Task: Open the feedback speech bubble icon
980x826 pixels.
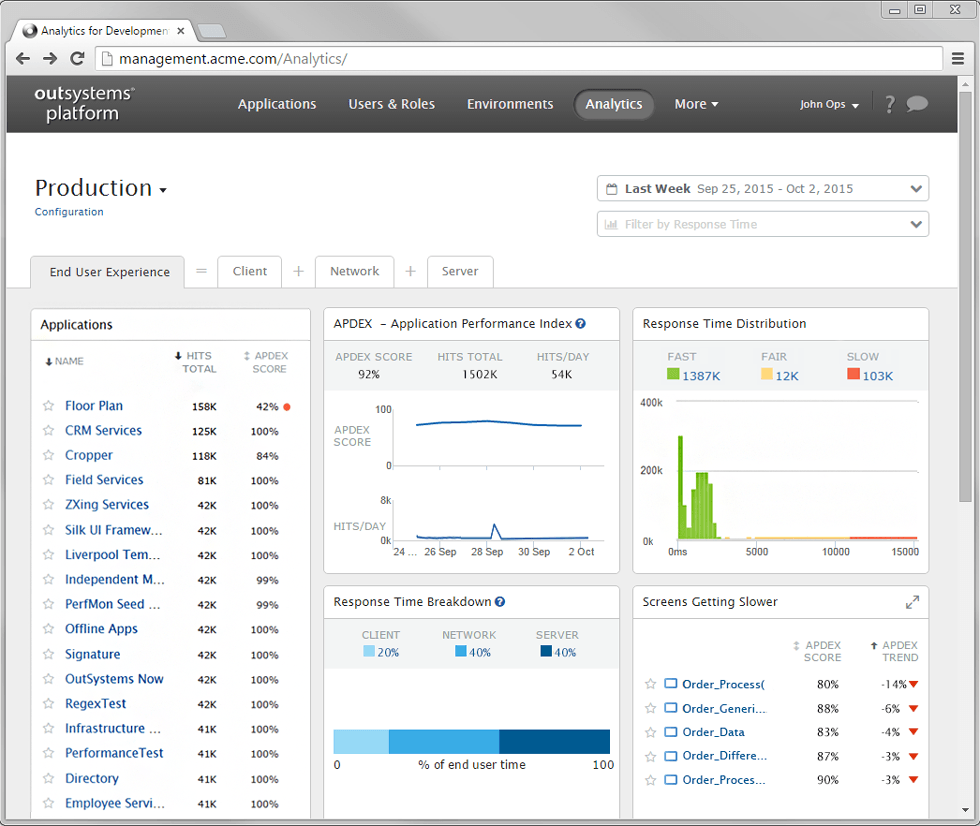Action: (x=917, y=104)
